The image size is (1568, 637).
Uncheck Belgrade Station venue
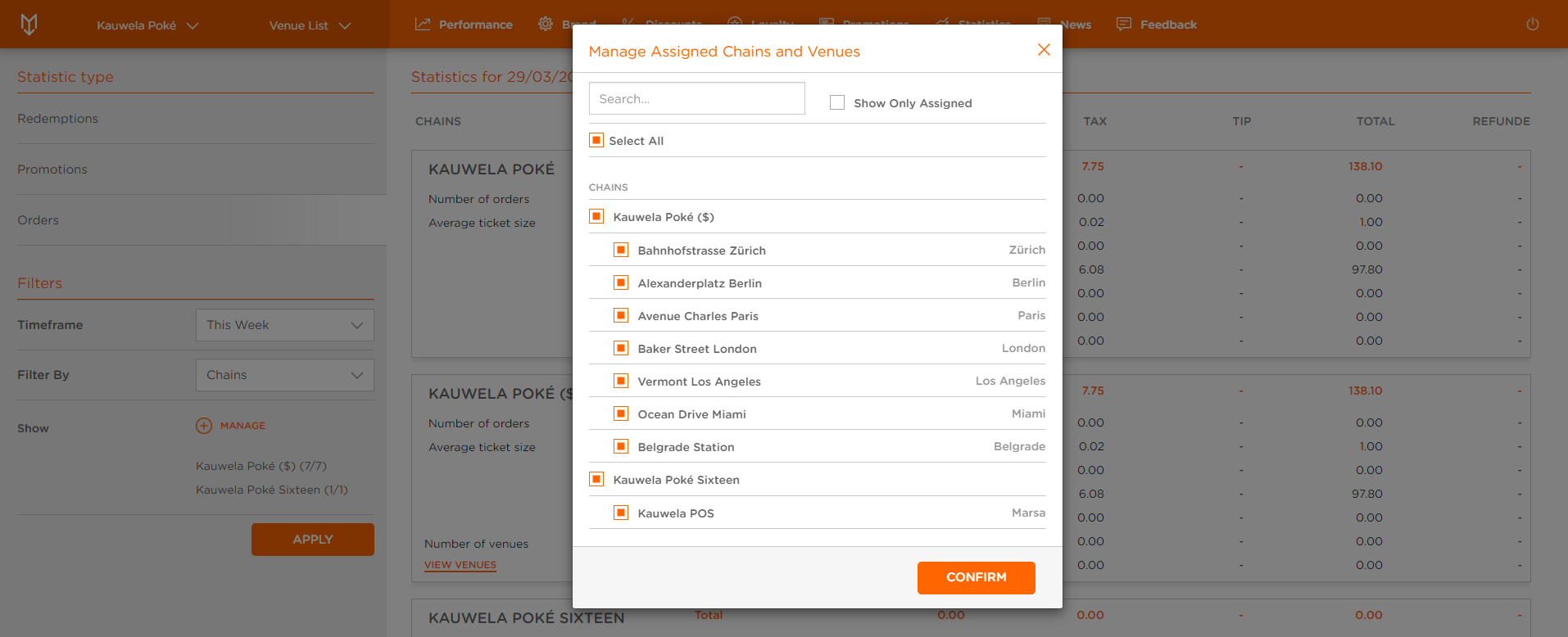pyautogui.click(x=621, y=446)
